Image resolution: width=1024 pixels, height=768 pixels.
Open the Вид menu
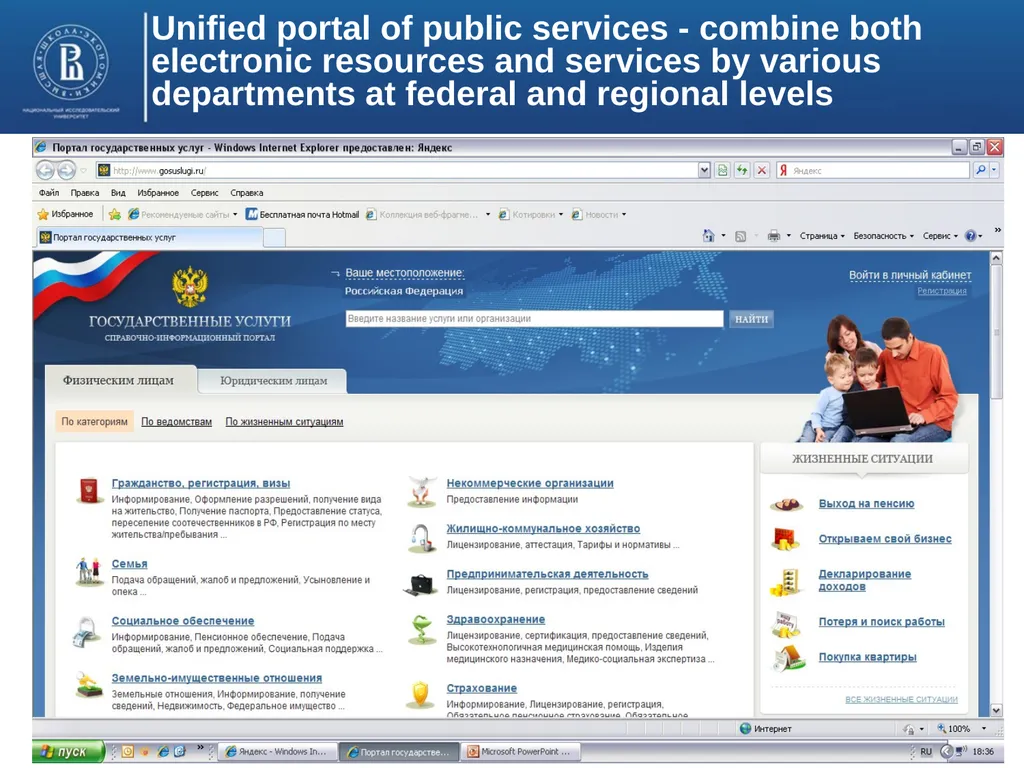(118, 193)
